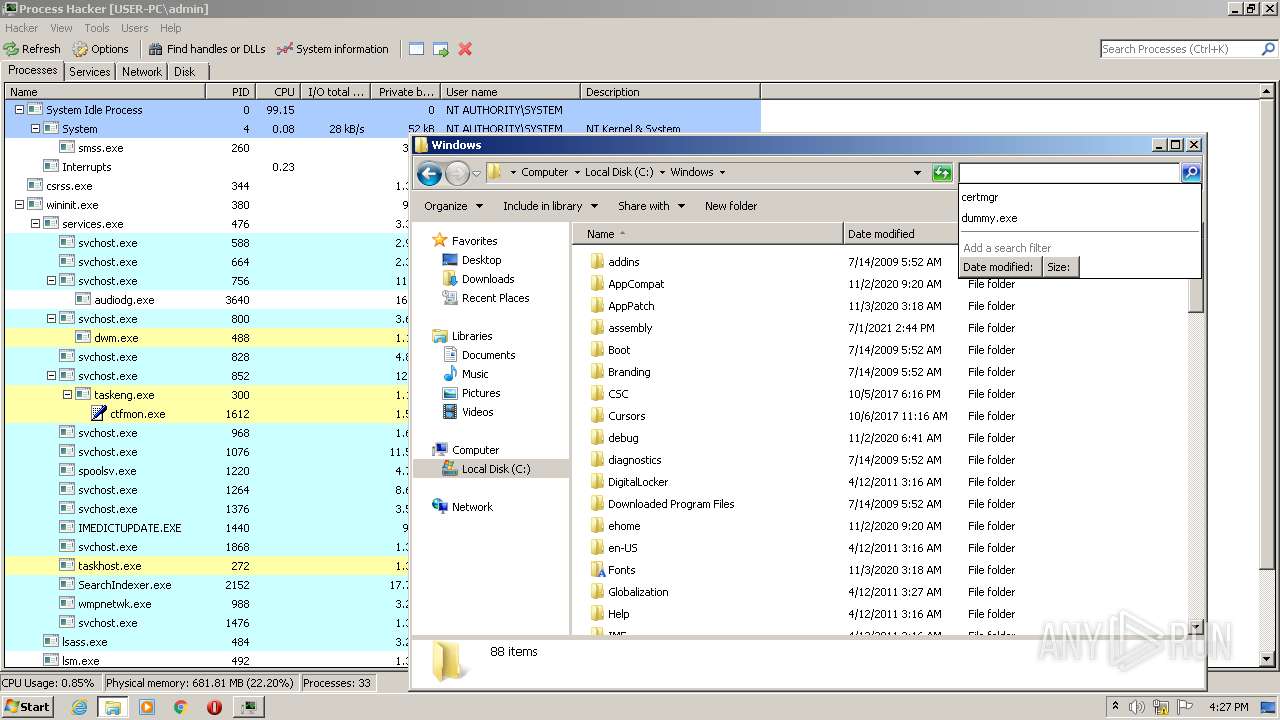Click the Process Hacker taskbar icon
This screenshot has width=1280, height=720.
248,707
